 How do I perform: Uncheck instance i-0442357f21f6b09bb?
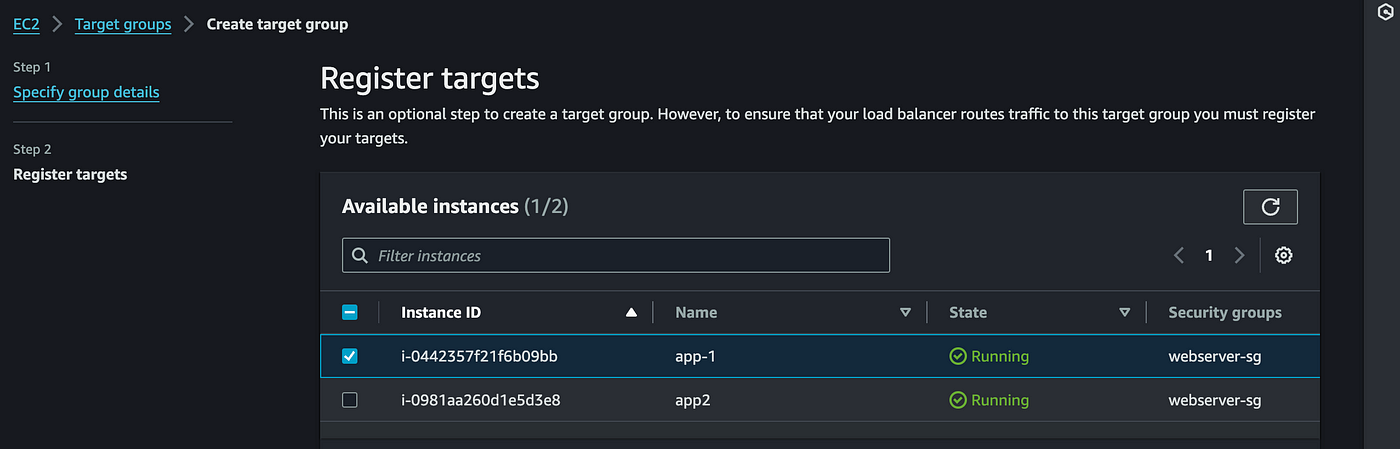tap(350, 356)
